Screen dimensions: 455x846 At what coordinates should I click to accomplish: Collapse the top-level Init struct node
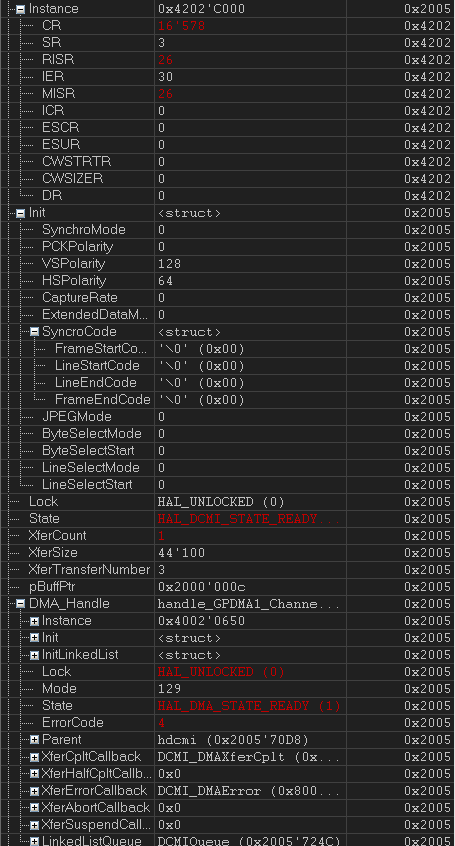pyautogui.click(x=21, y=214)
